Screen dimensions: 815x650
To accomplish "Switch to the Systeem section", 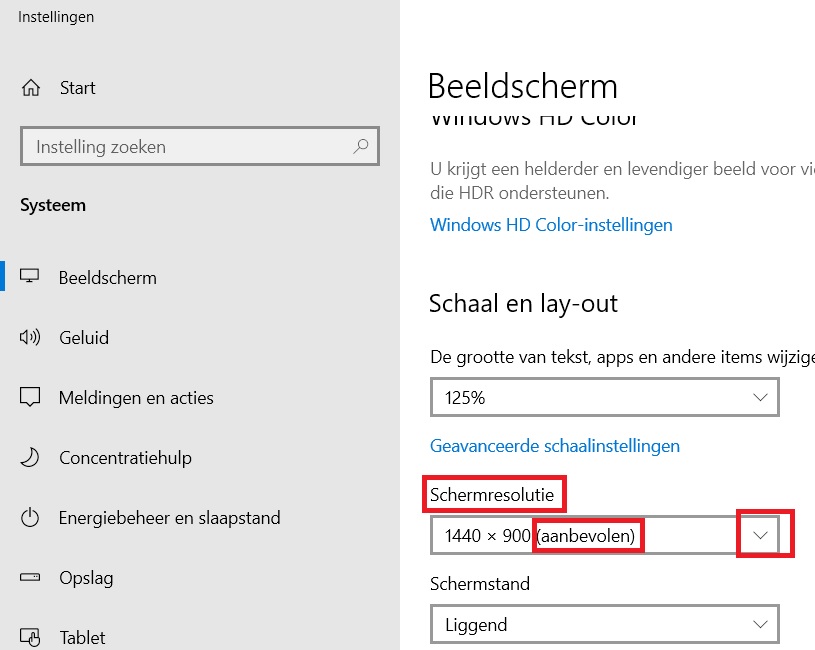I will (52, 204).
